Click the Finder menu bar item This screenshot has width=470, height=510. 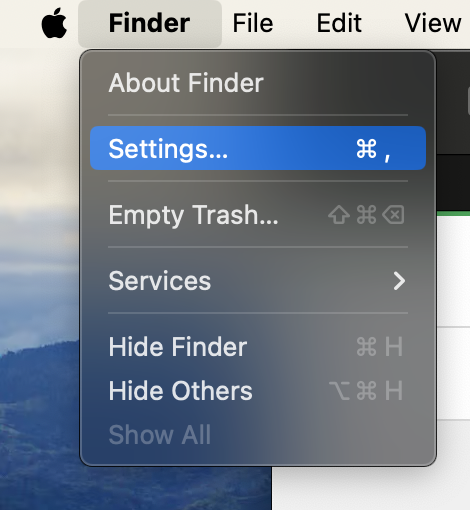pos(150,23)
